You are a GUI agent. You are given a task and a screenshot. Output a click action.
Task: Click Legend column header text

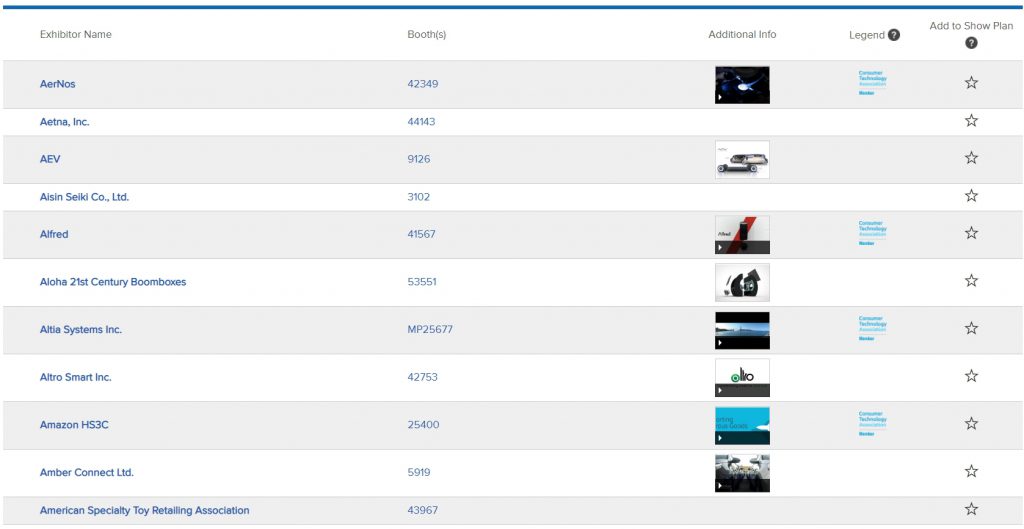tap(867, 35)
